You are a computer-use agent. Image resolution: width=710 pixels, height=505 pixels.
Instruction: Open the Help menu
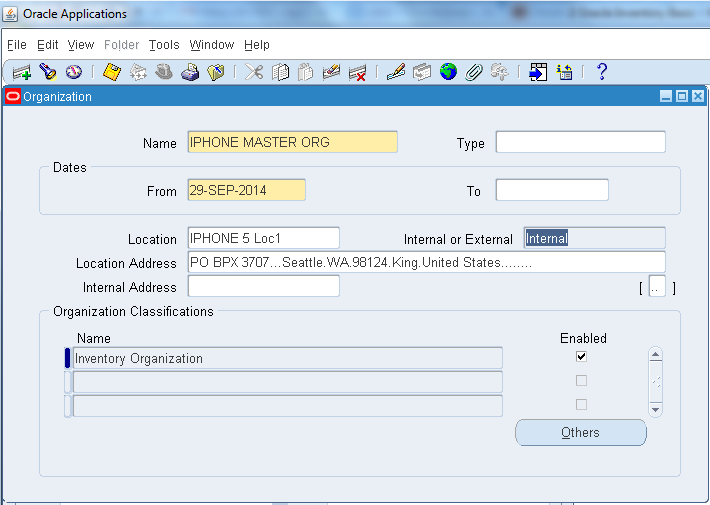click(257, 45)
